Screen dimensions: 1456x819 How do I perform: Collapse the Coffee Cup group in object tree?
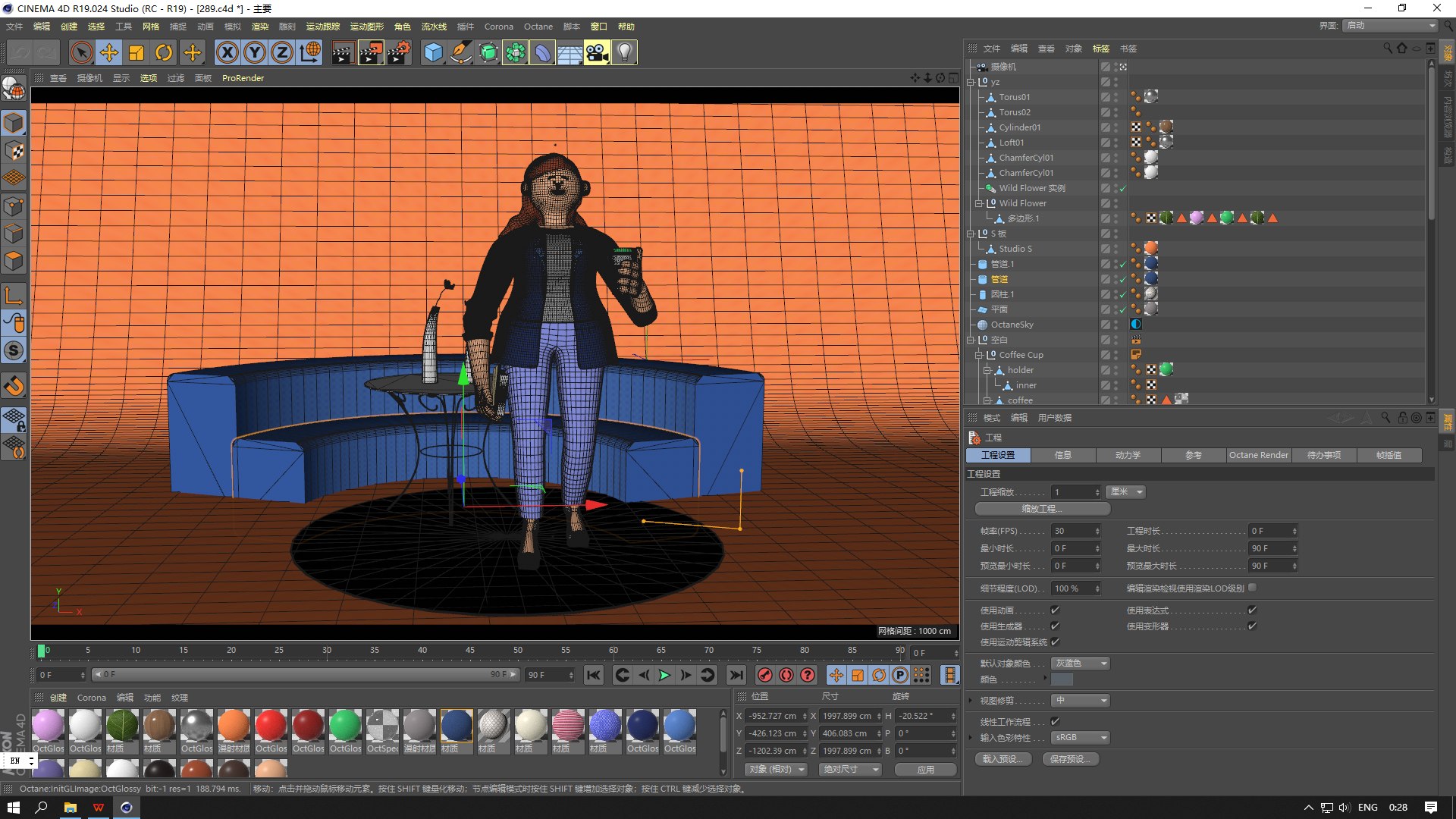pyautogui.click(x=978, y=355)
